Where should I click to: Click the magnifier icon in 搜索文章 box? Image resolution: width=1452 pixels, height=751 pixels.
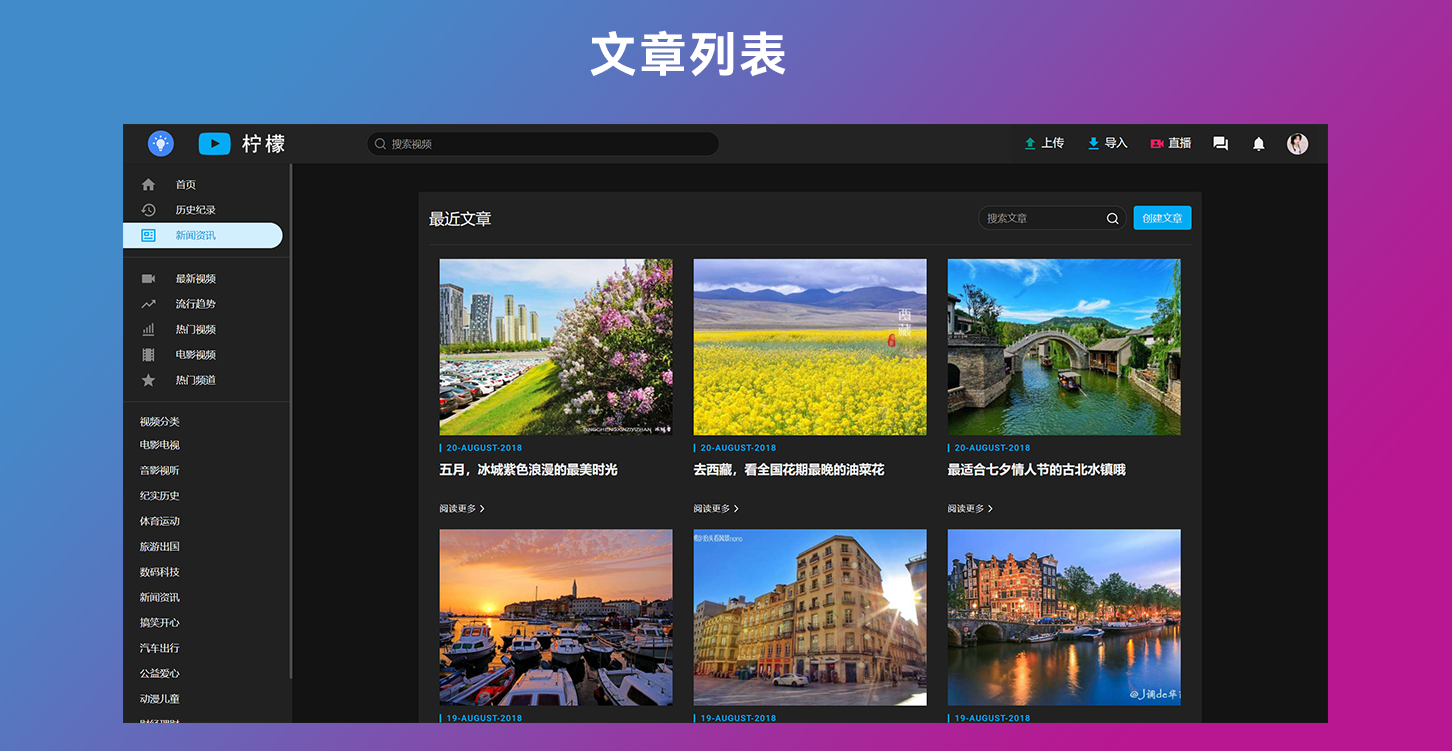1112,219
